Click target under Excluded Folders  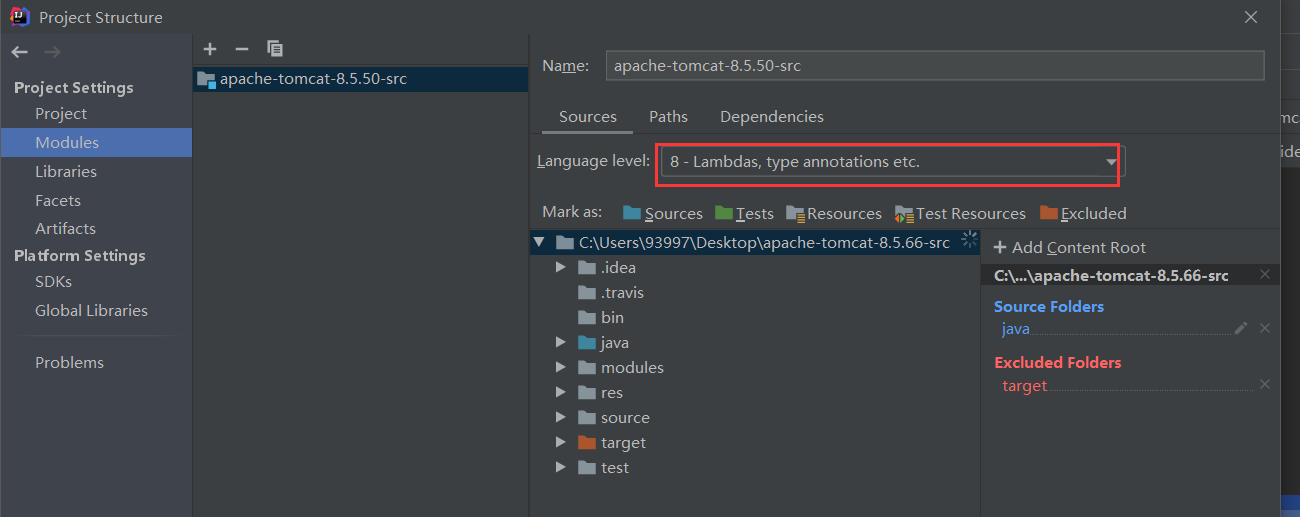click(x=1024, y=385)
